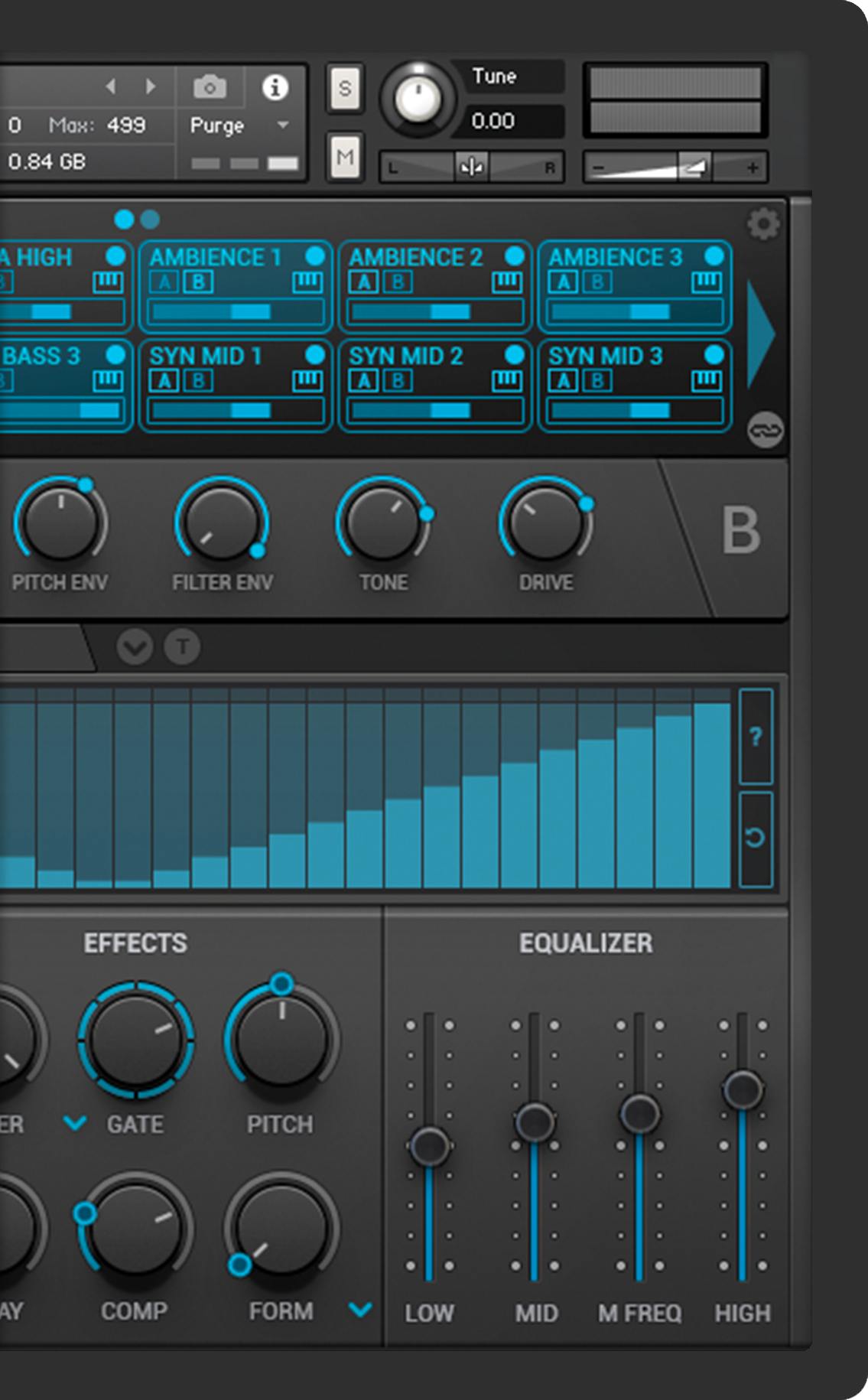Click the Purge label
The width and height of the screenshot is (868, 1400).
pos(216,125)
